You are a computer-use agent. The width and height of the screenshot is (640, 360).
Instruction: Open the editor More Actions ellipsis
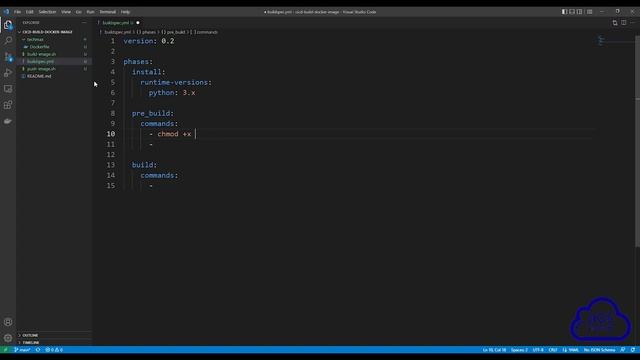click(x=632, y=23)
